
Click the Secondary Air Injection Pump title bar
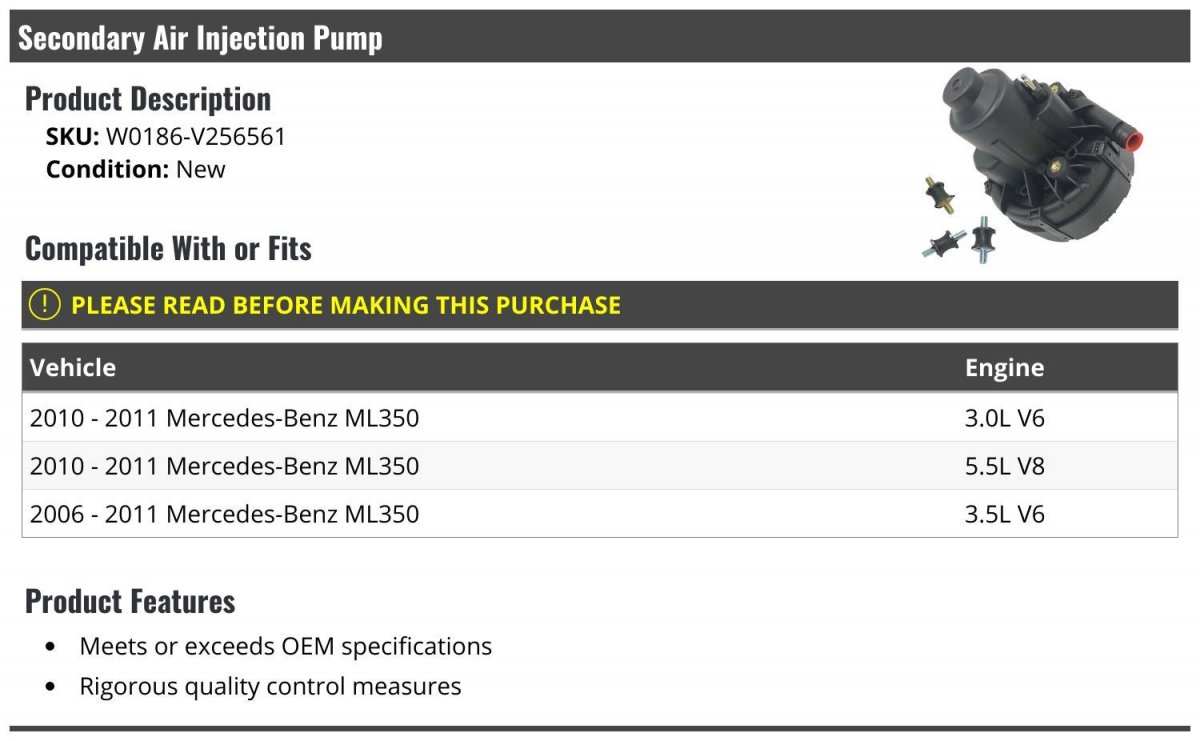click(x=600, y=37)
